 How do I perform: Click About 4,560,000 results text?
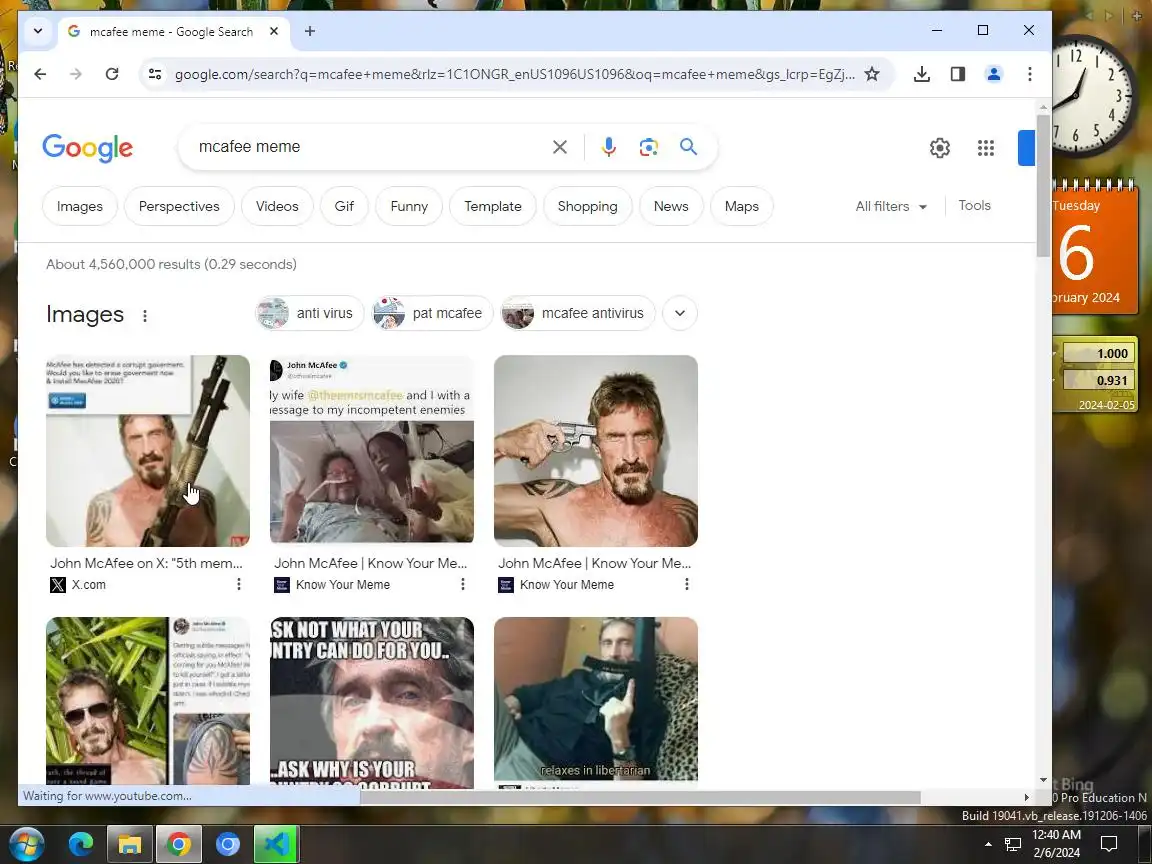click(x=171, y=264)
